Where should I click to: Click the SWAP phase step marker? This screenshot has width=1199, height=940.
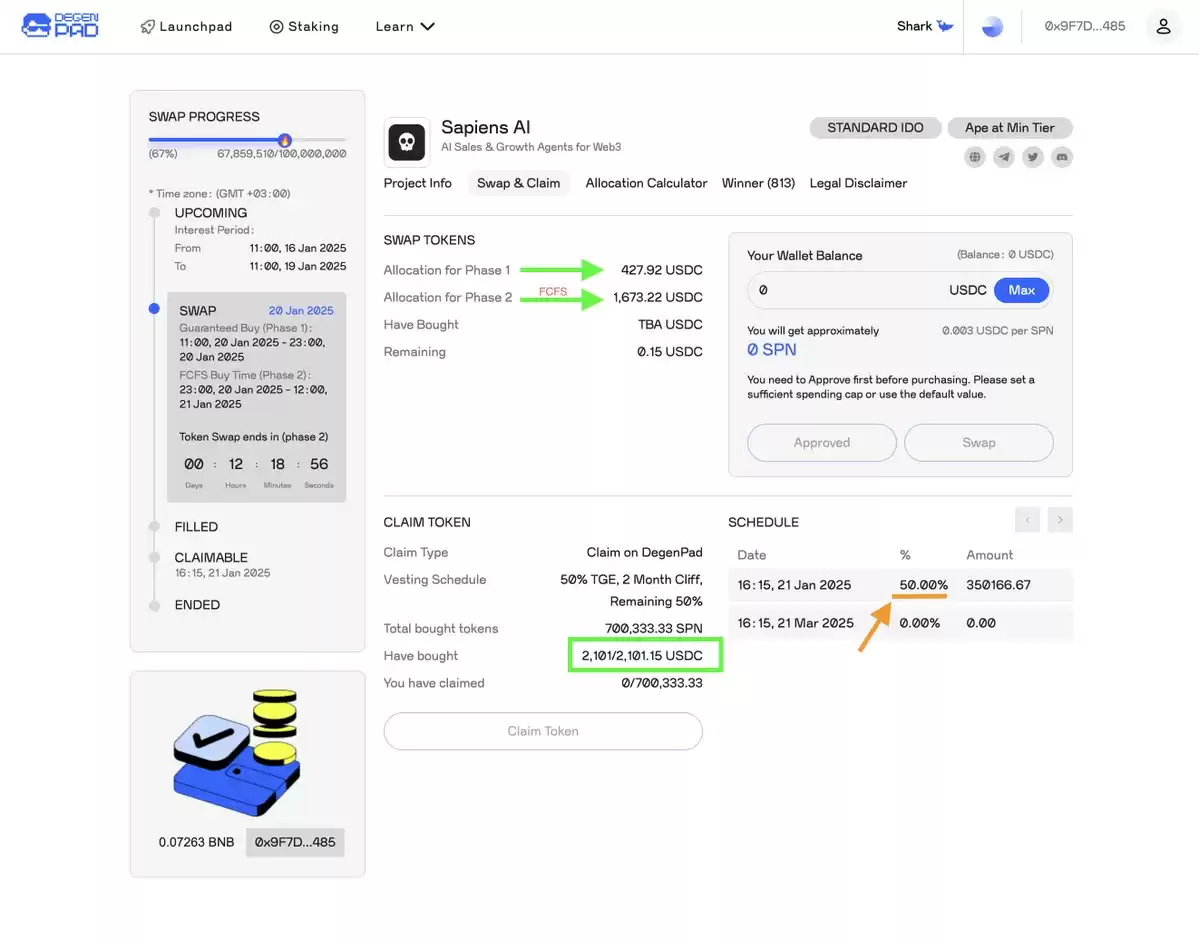(x=154, y=309)
